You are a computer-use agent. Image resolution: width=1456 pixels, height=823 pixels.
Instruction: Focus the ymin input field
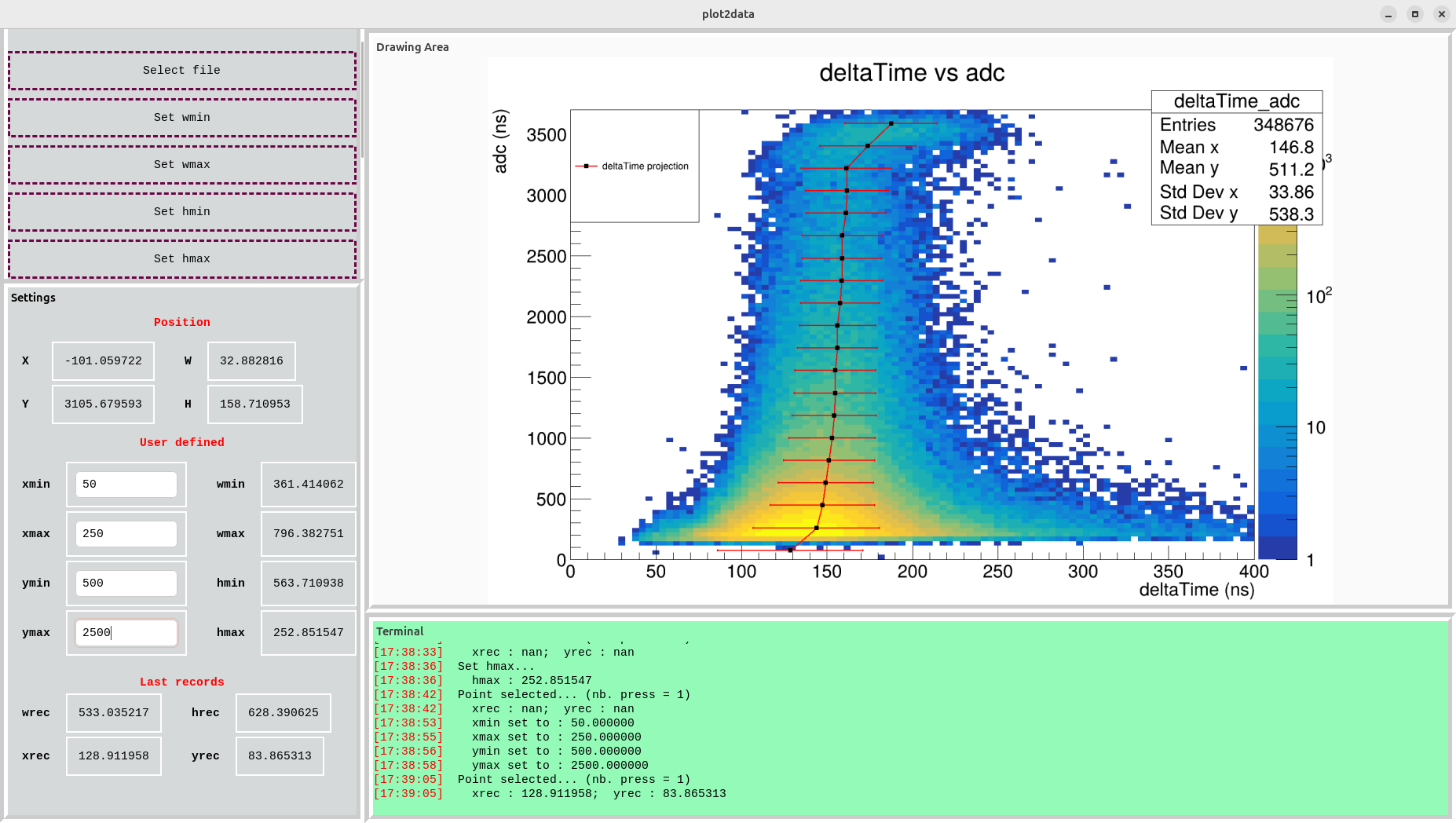tap(126, 583)
